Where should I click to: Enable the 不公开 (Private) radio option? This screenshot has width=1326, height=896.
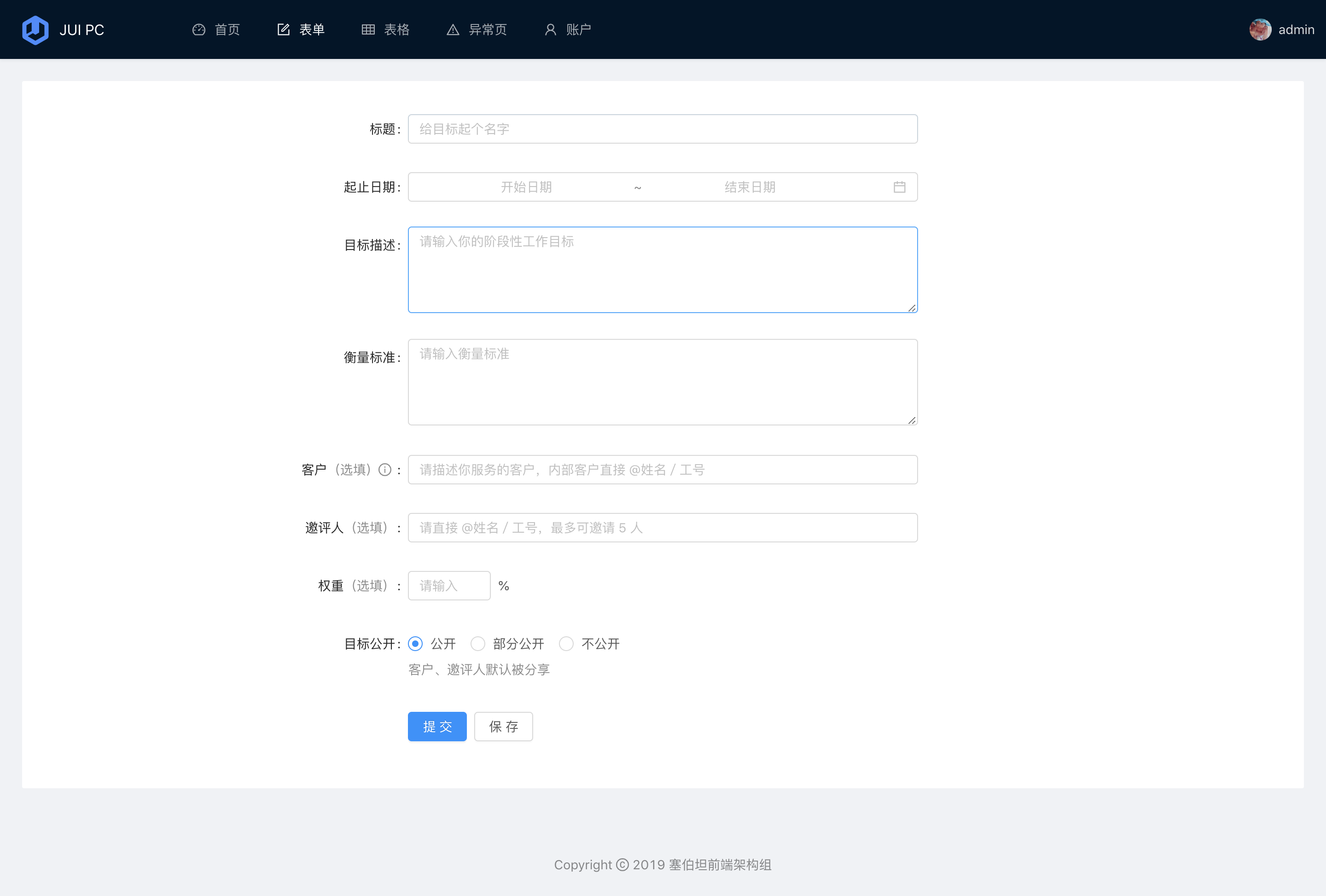(566, 644)
